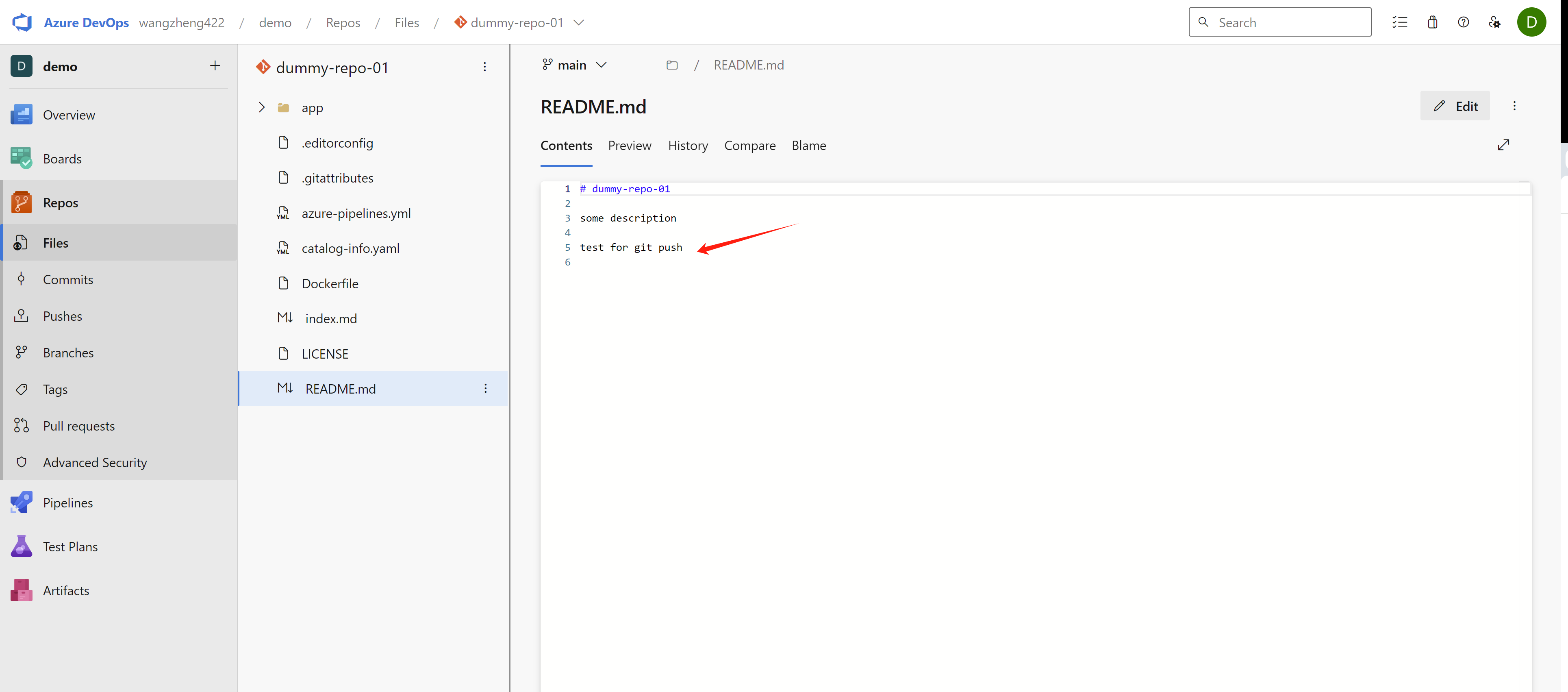Open Pull requests in sidebar
1568x692 pixels.
(78, 426)
